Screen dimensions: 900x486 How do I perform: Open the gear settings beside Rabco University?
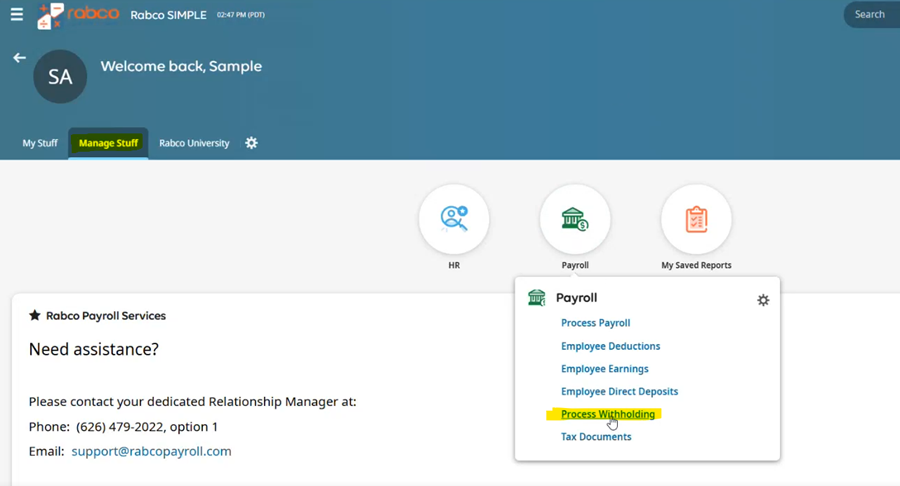tap(251, 143)
